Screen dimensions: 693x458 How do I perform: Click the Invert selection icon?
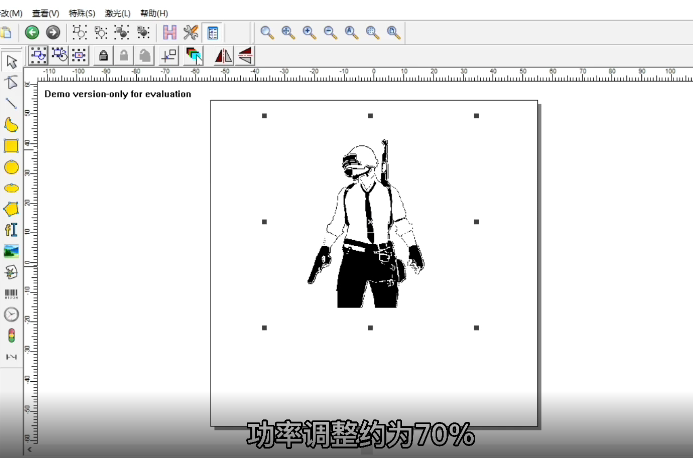point(59,56)
